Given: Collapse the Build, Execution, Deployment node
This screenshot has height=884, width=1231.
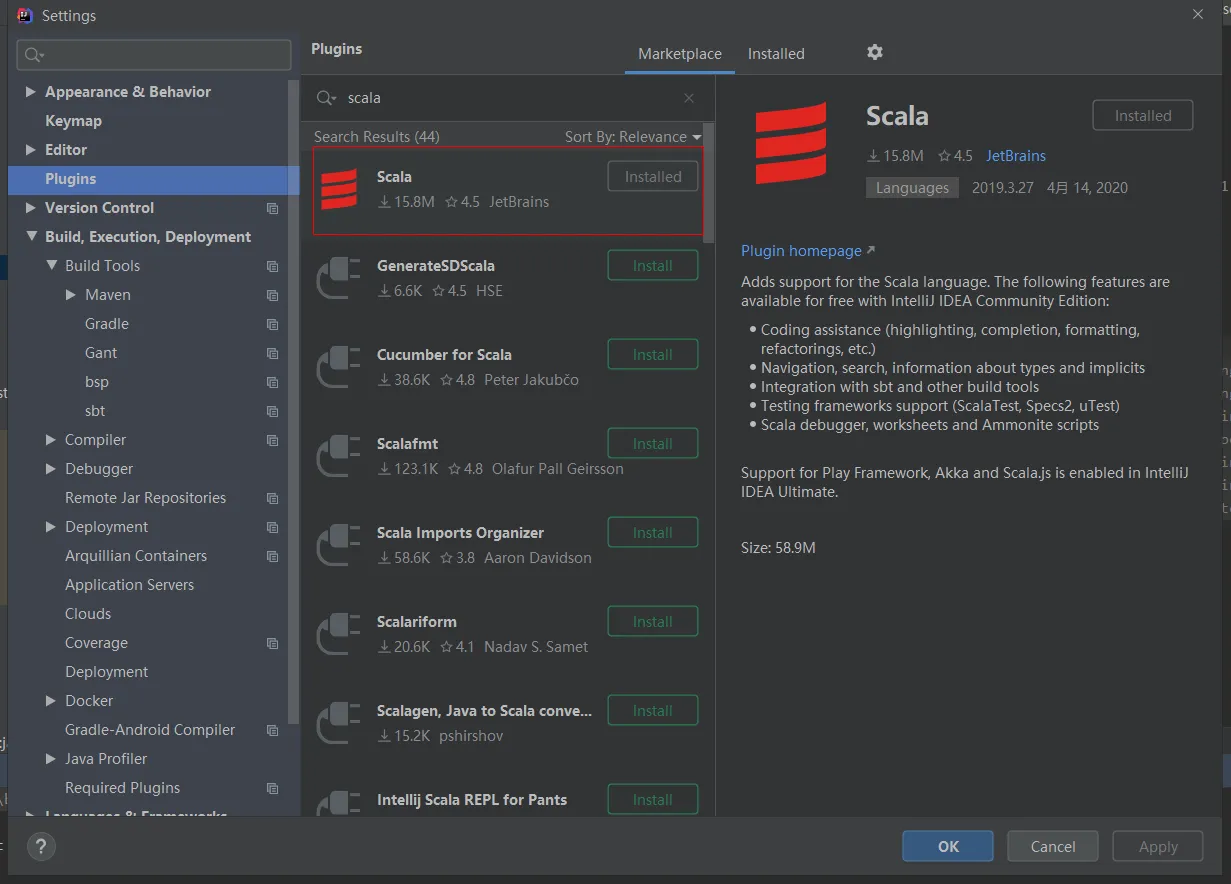Looking at the screenshot, I should pyautogui.click(x=30, y=237).
